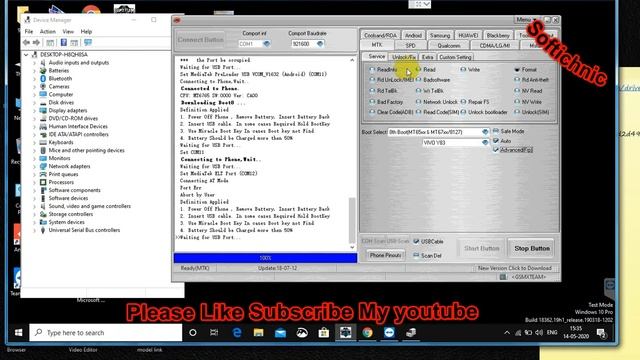
Task: Click Back arrow in Device Manager toolbar
Action: click(x=27, y=42)
